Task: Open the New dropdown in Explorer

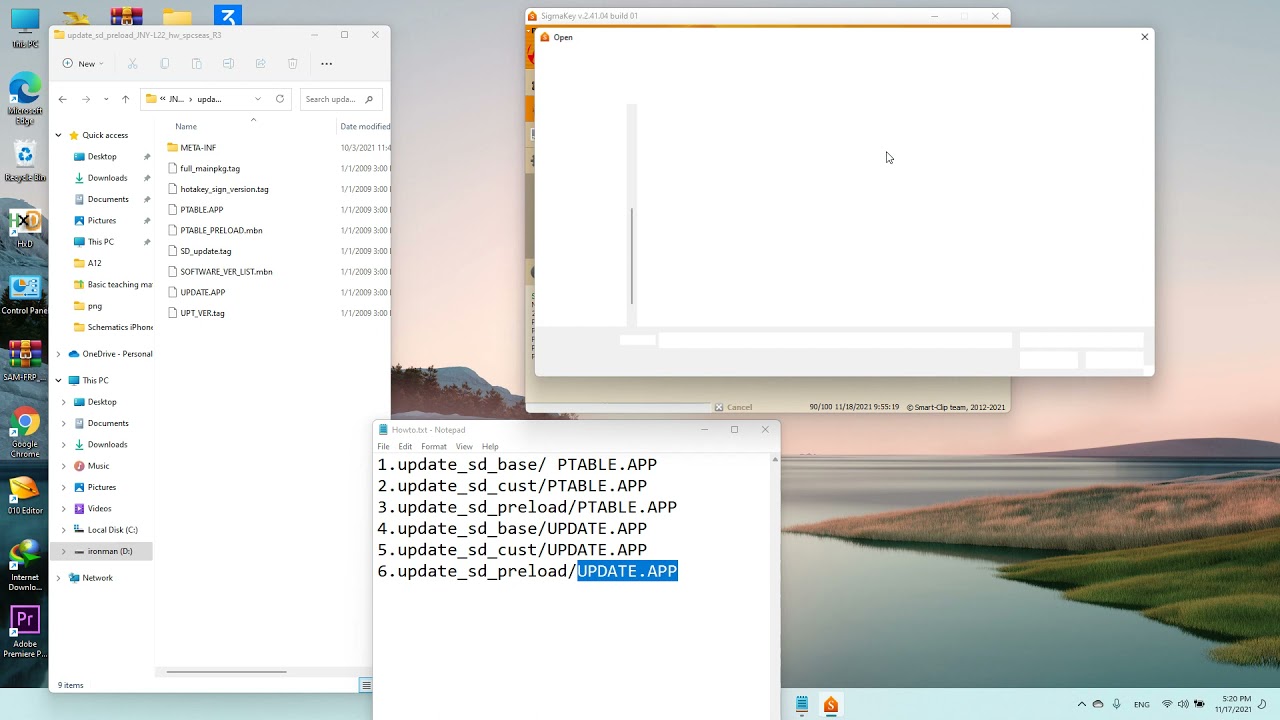Action: coord(83,63)
